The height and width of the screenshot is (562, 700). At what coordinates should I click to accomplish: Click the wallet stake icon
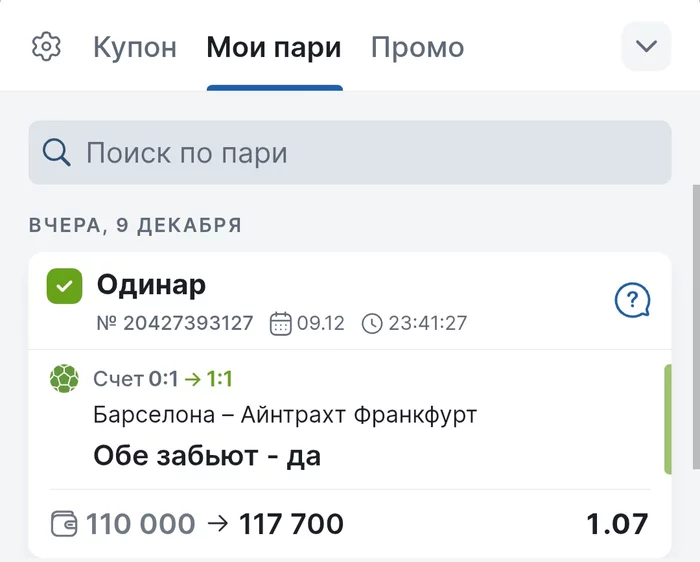(x=64, y=523)
